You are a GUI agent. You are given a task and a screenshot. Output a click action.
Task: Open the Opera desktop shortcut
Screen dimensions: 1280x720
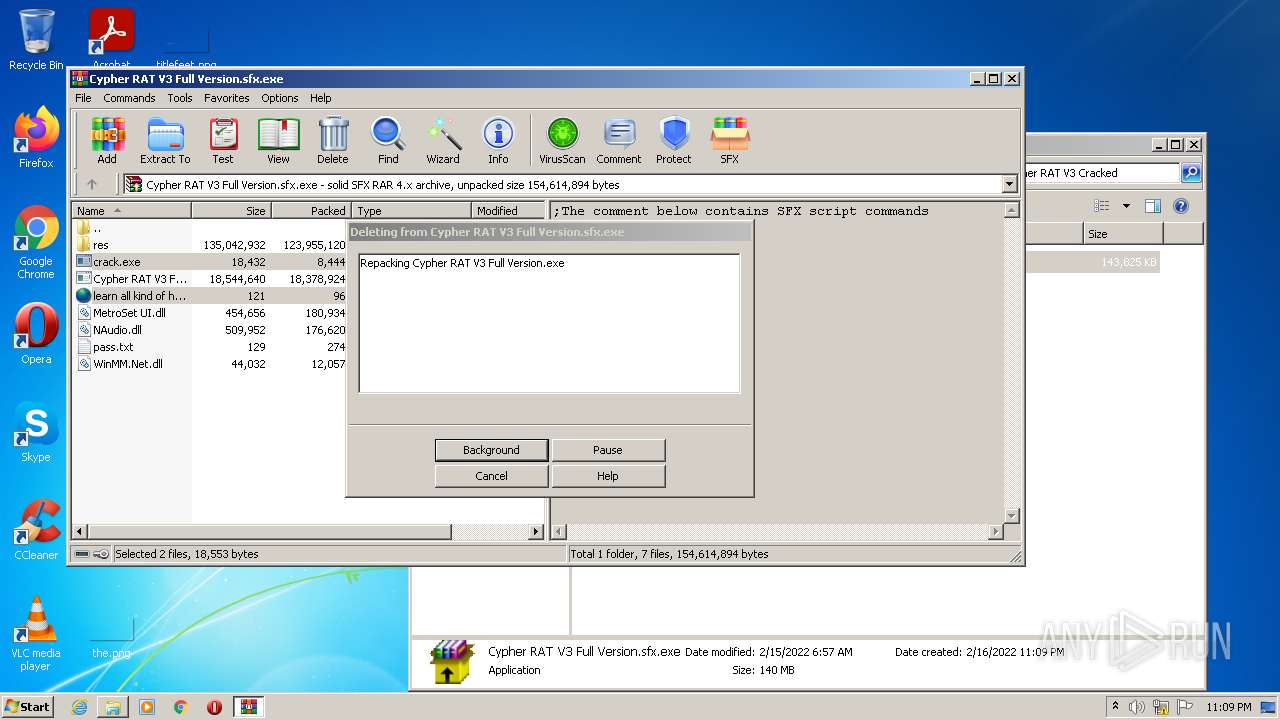[x=36, y=334]
